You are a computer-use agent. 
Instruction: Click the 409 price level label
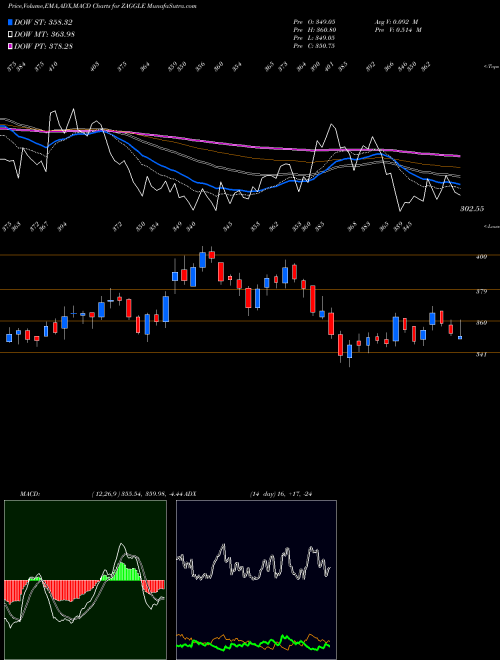tap(481, 256)
